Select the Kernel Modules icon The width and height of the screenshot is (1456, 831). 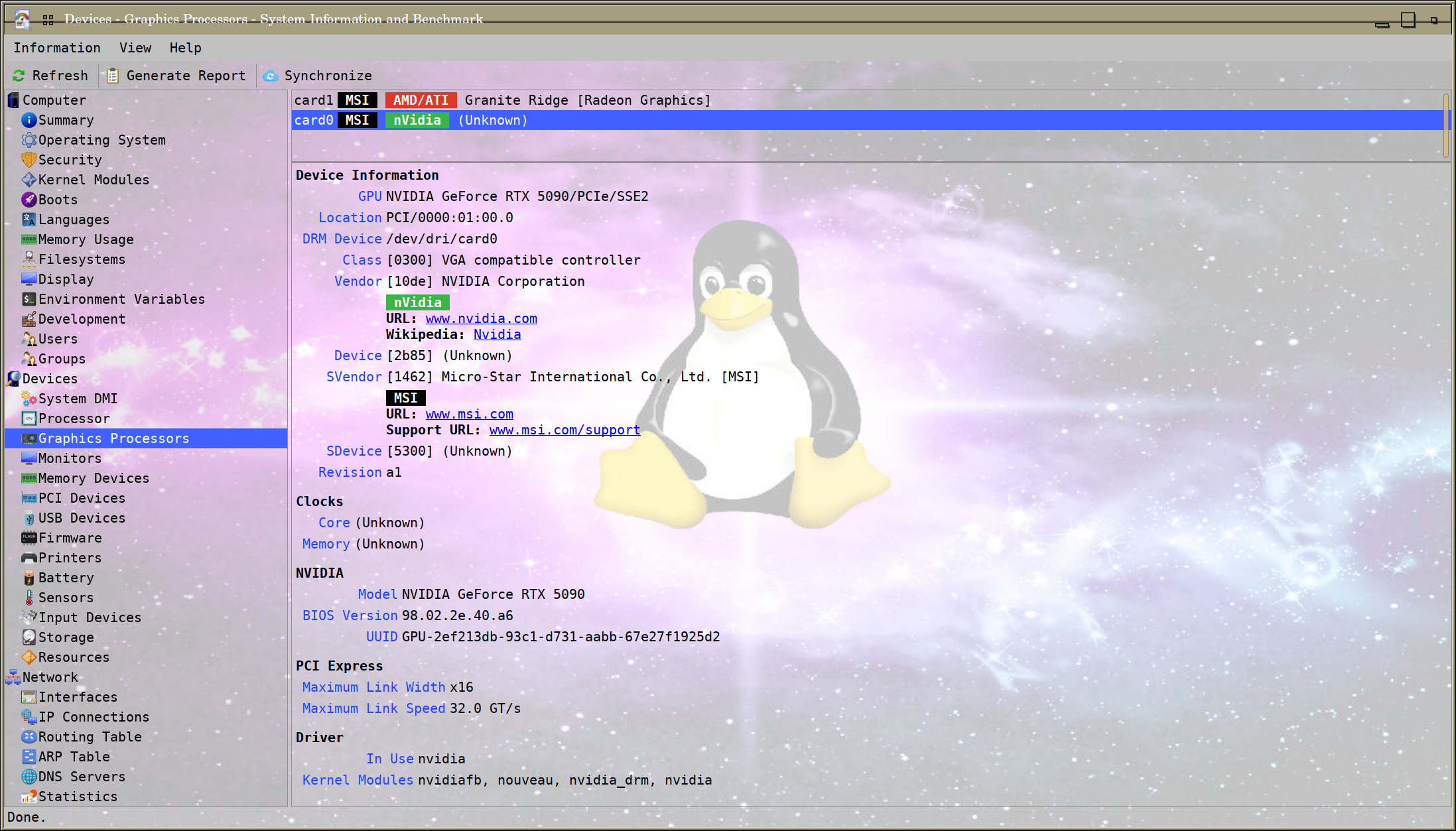click(x=29, y=180)
